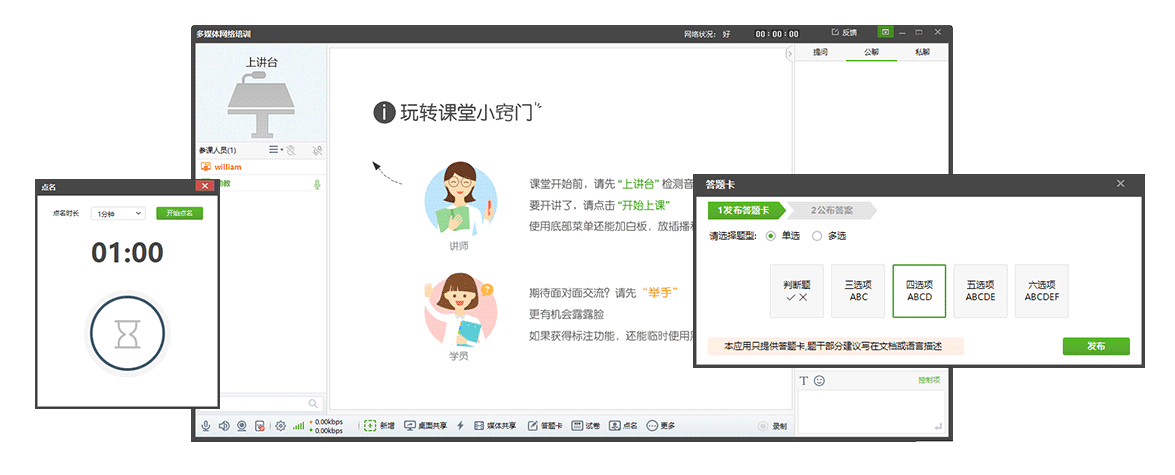Toggle the 录制 recording option

[x=772, y=426]
